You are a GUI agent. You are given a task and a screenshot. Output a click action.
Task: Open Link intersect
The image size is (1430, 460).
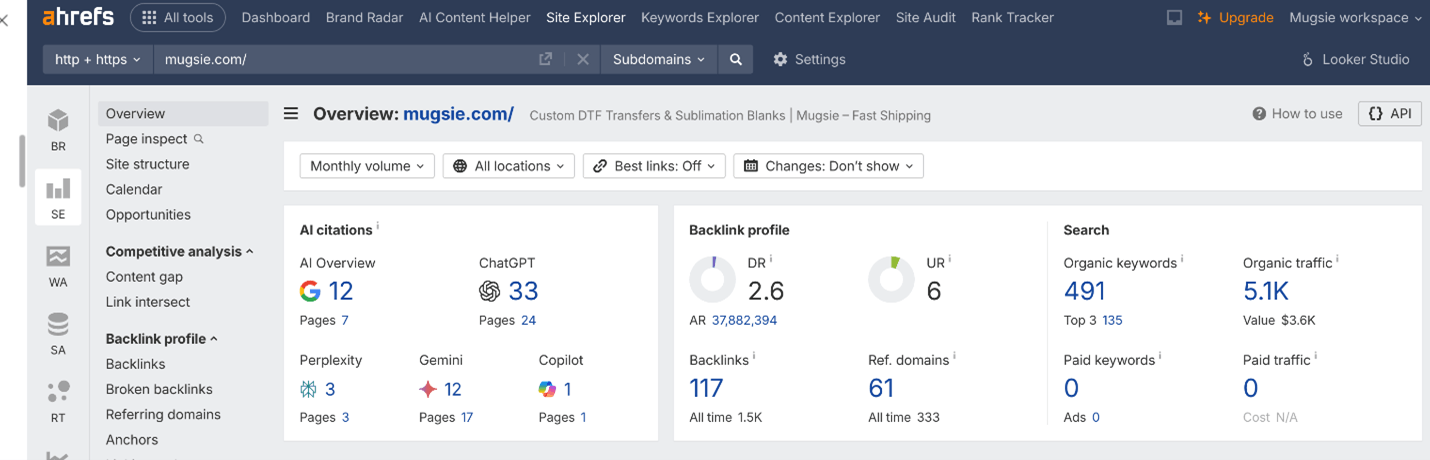[148, 302]
